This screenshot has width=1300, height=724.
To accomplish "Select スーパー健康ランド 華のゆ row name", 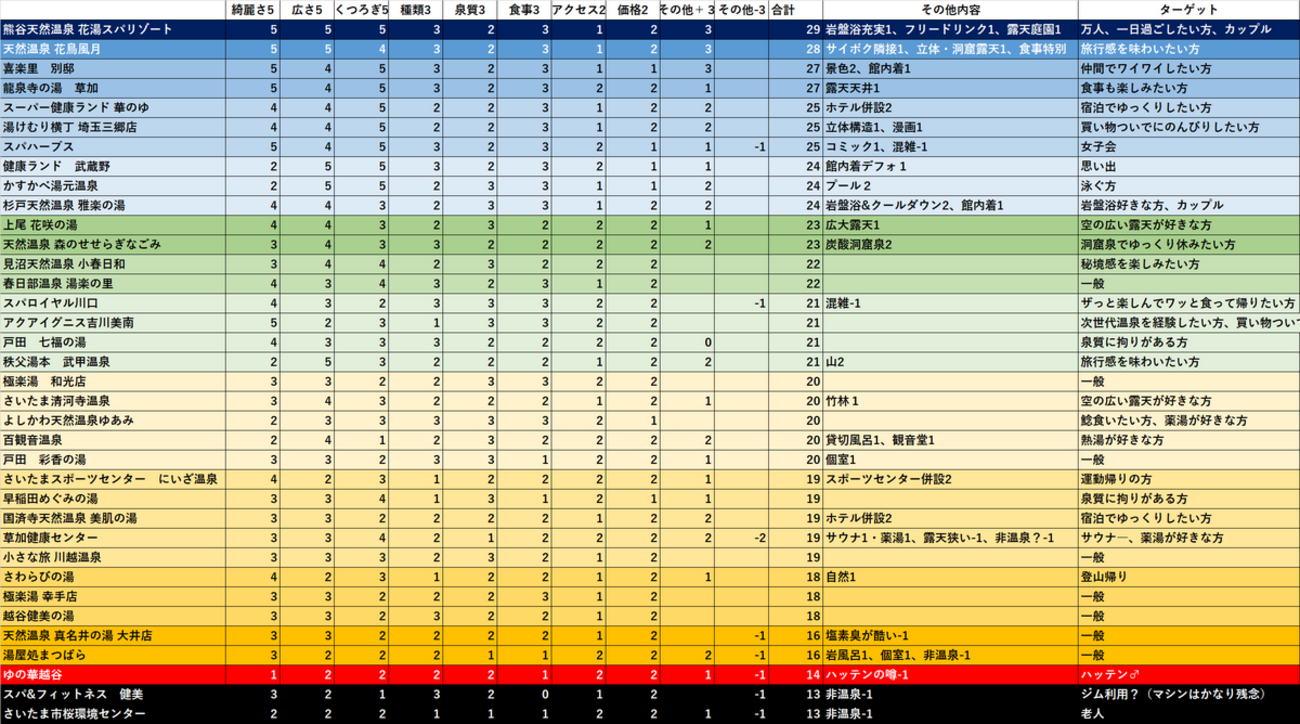I will [x=114, y=108].
